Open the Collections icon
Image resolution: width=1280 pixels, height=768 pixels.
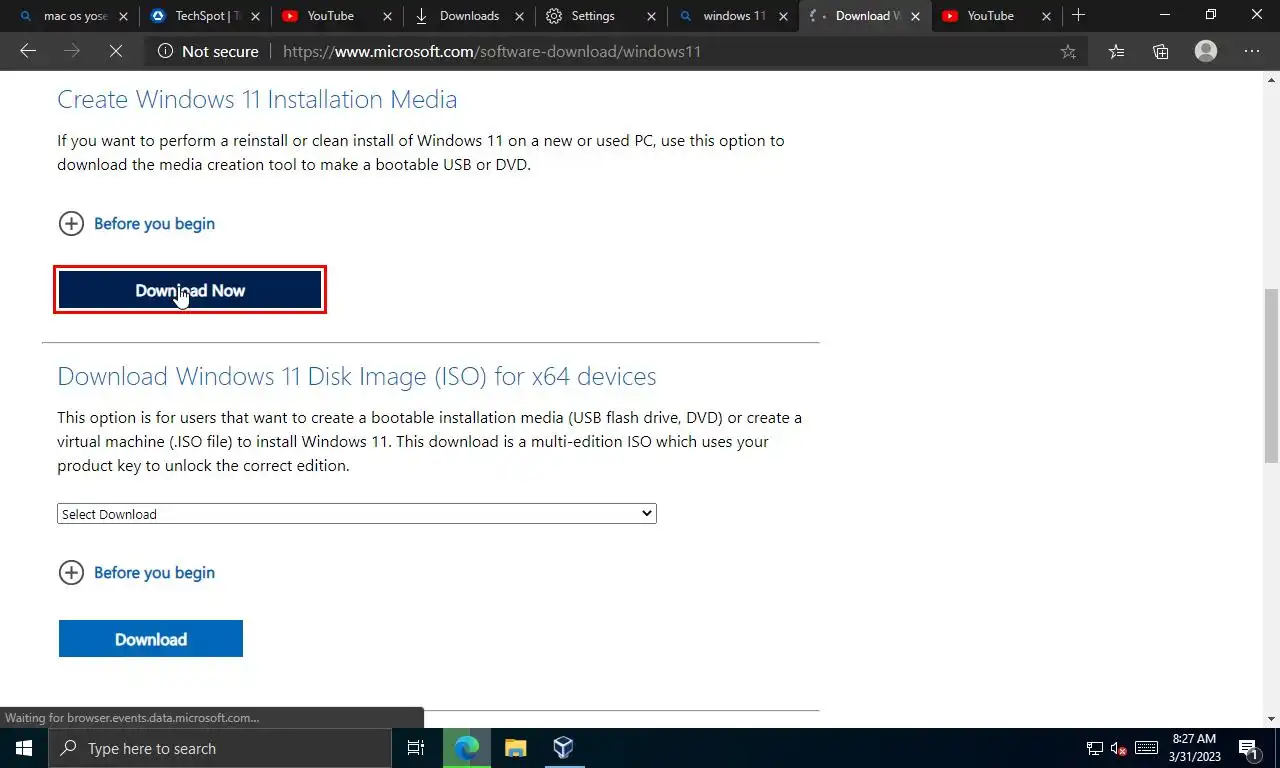click(x=1161, y=51)
